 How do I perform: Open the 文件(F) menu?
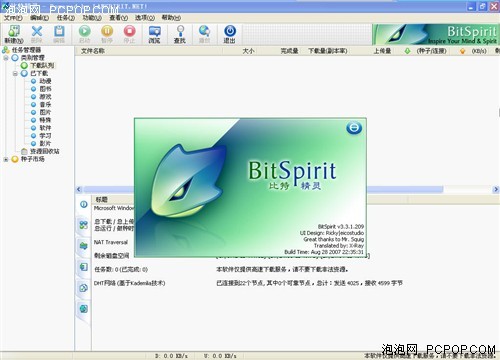pyautogui.click(x=13, y=18)
